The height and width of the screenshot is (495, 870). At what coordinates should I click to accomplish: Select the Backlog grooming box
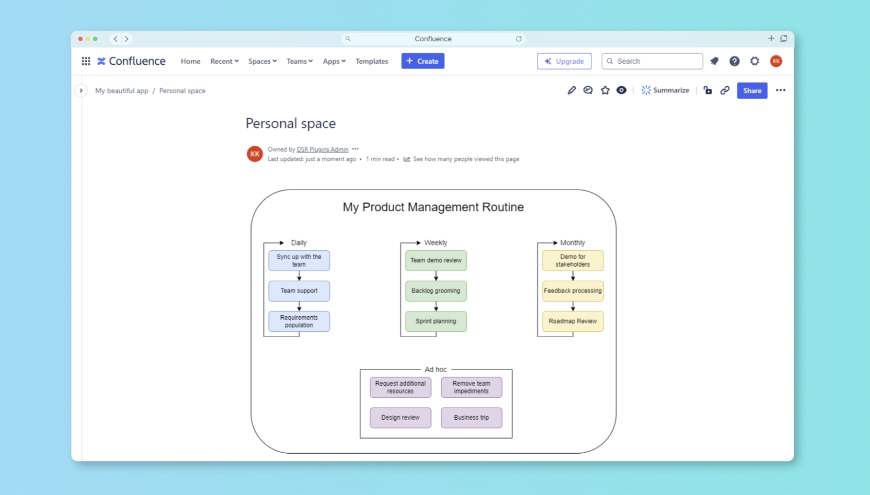pos(436,291)
